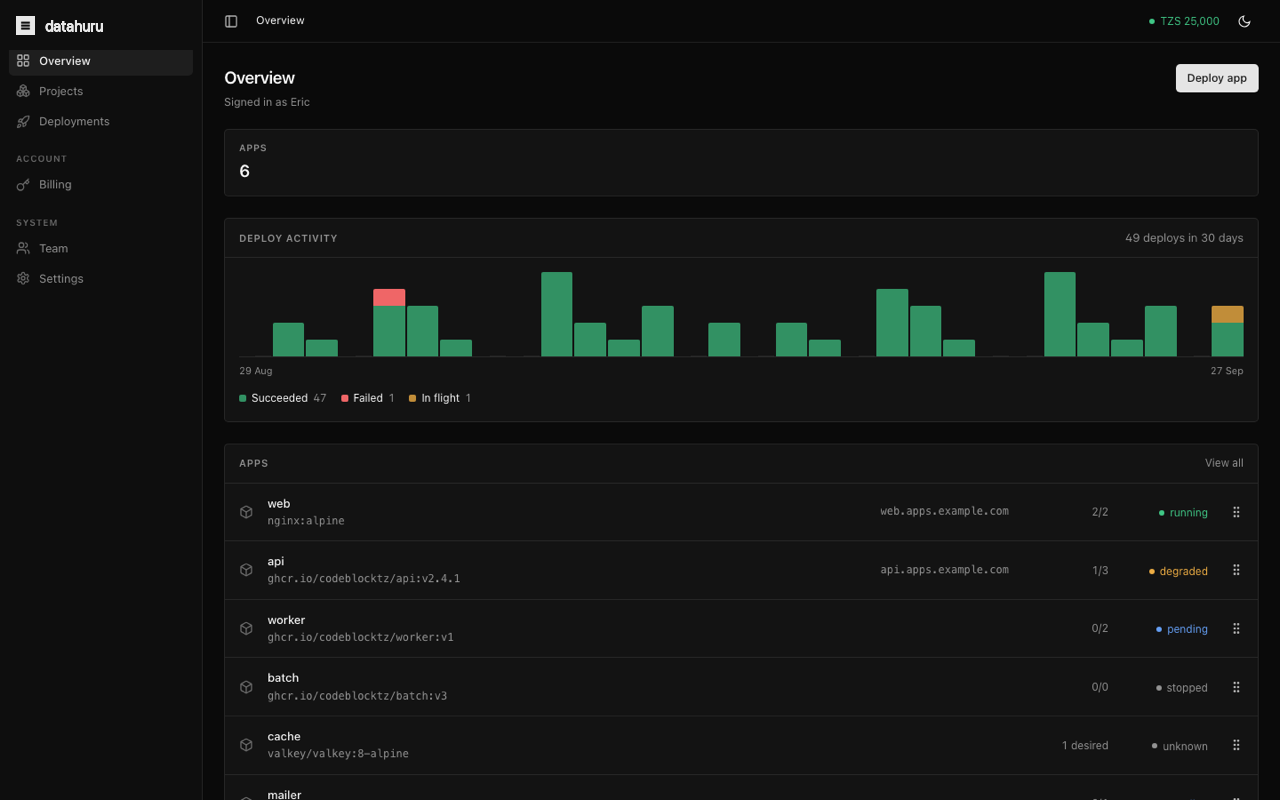Viewport: 1280px width, 800px height.
Task: Click the cube icon beside batch app
Action: coord(246,687)
